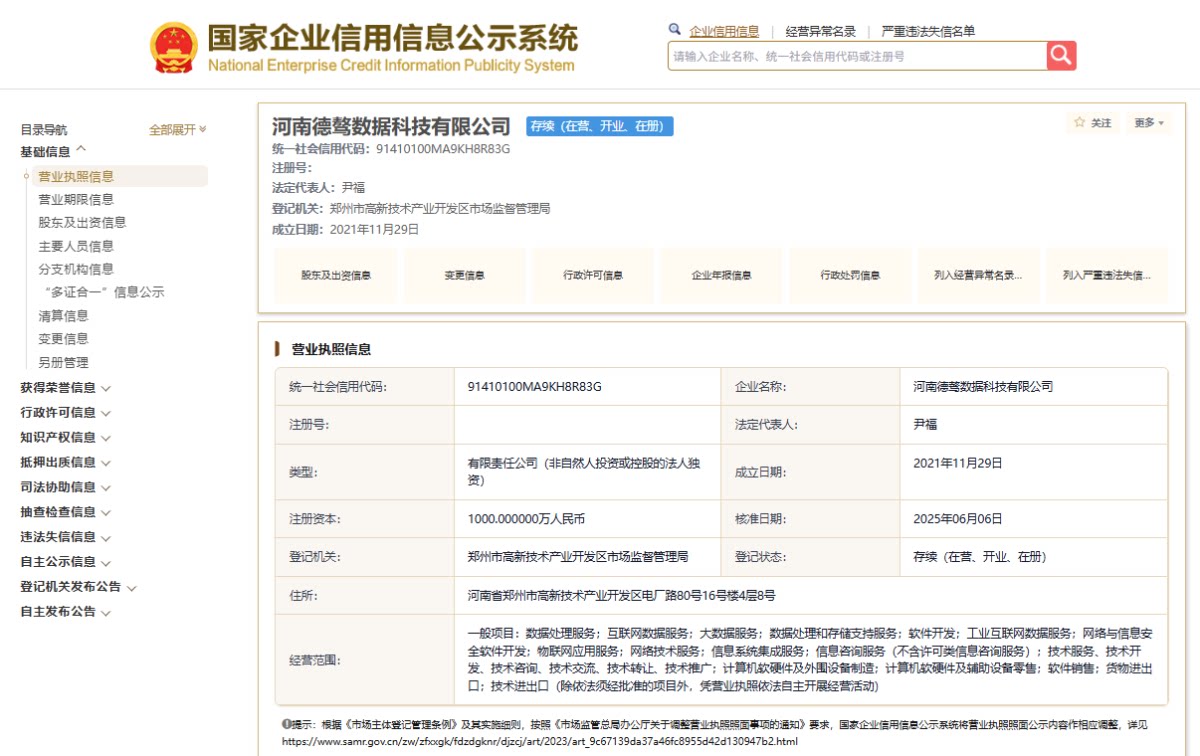Viewport: 1200px width, 756px height.
Task: Click the 变更信息 card button
Action: [x=465, y=275]
